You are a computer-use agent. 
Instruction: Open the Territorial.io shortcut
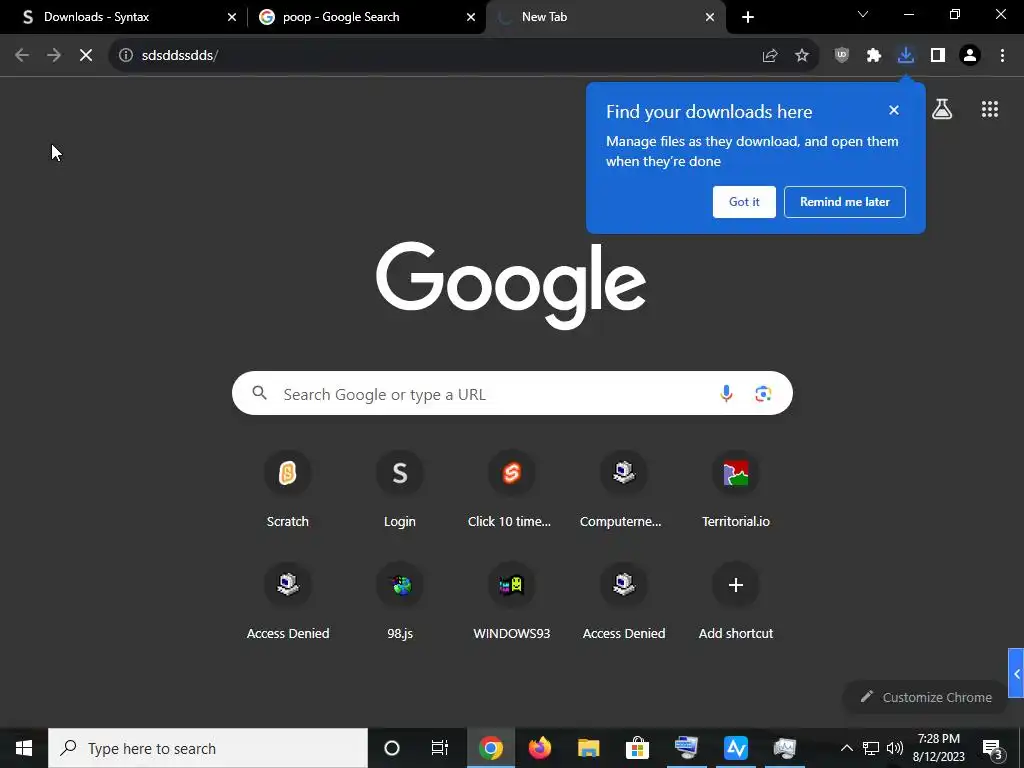click(x=736, y=488)
